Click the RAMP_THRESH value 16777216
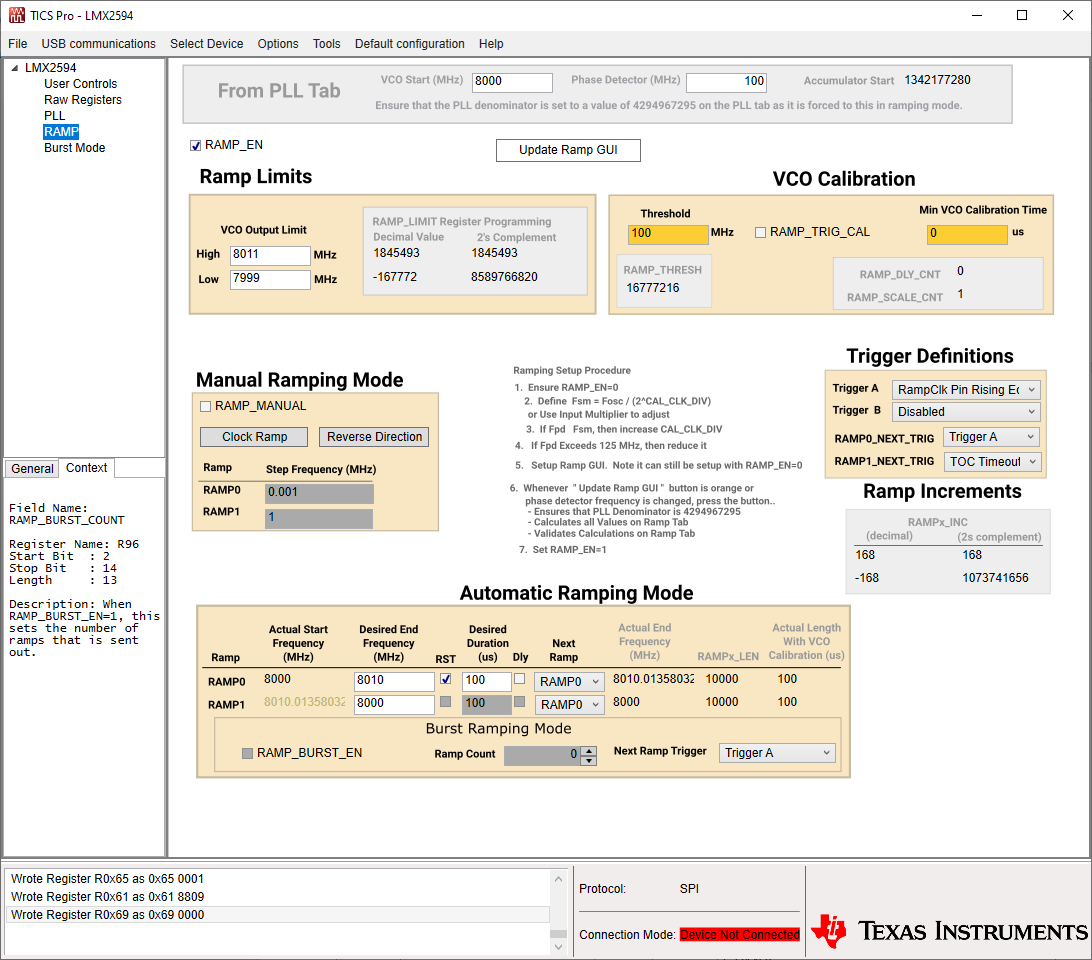This screenshot has height=960, width=1092. [x=653, y=288]
